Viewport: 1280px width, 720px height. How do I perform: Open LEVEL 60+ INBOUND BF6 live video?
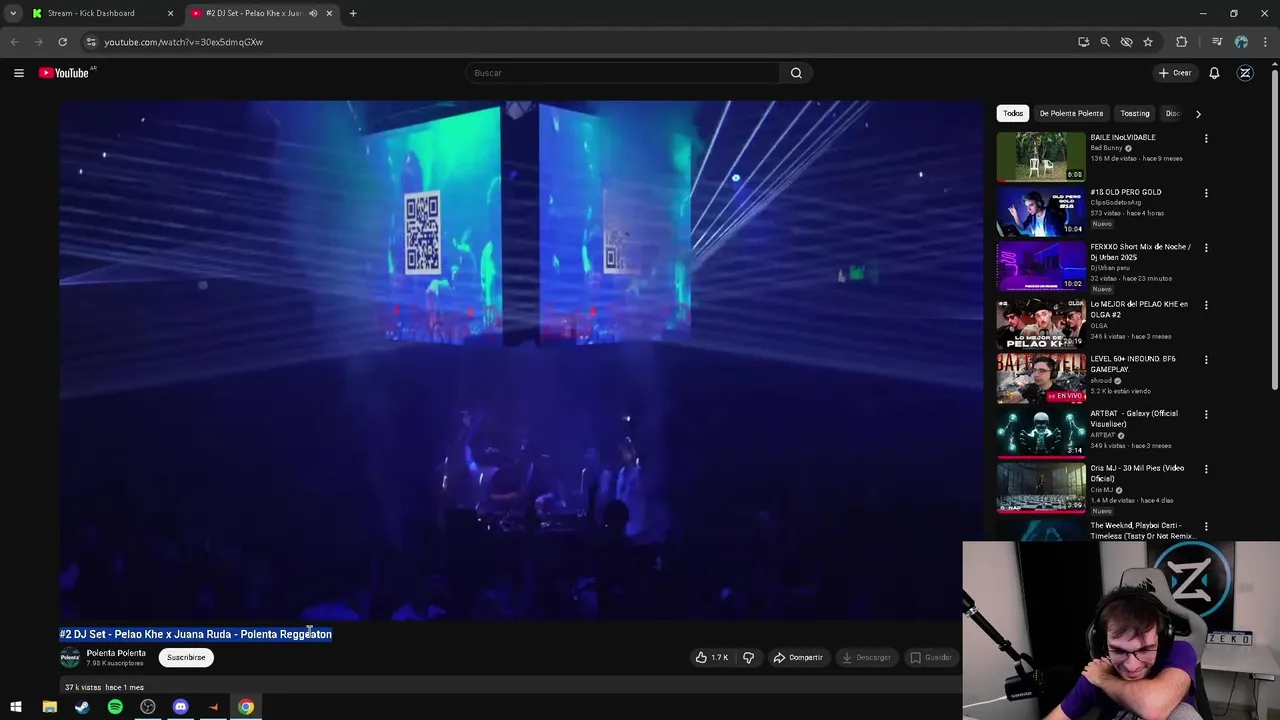click(1041, 377)
